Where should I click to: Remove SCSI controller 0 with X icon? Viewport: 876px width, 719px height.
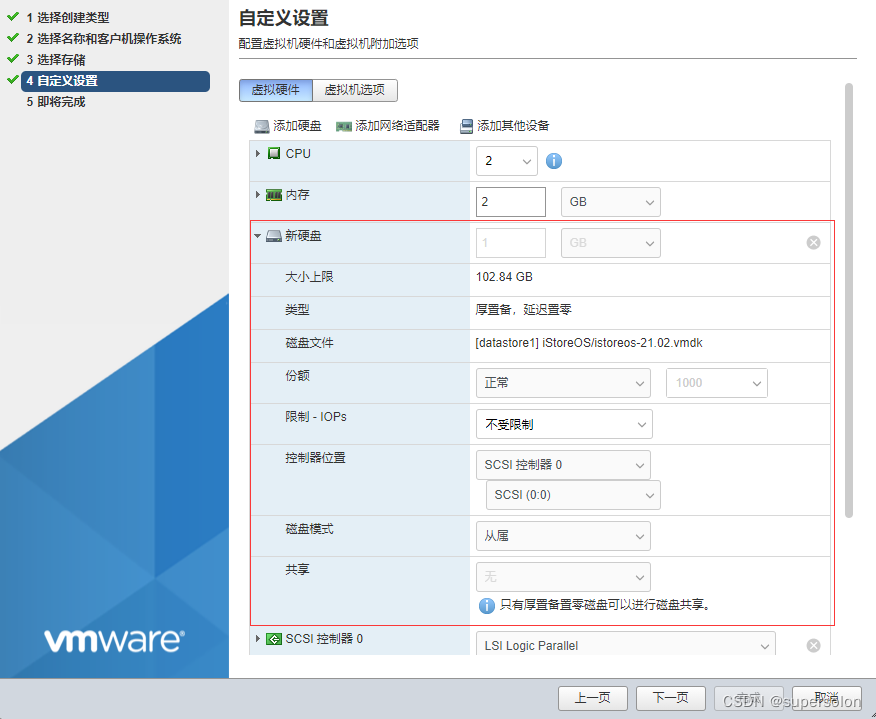click(813, 646)
